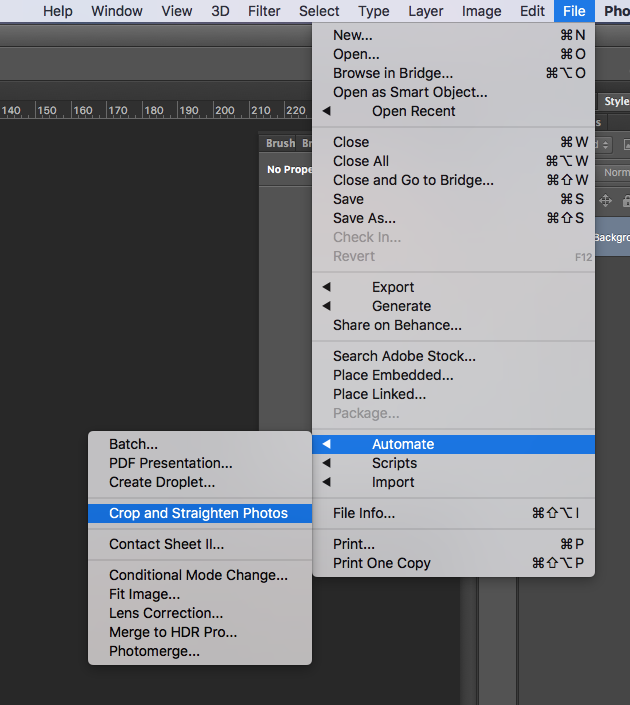Expand the Open Recent submenu
630x705 pixels.
click(413, 111)
